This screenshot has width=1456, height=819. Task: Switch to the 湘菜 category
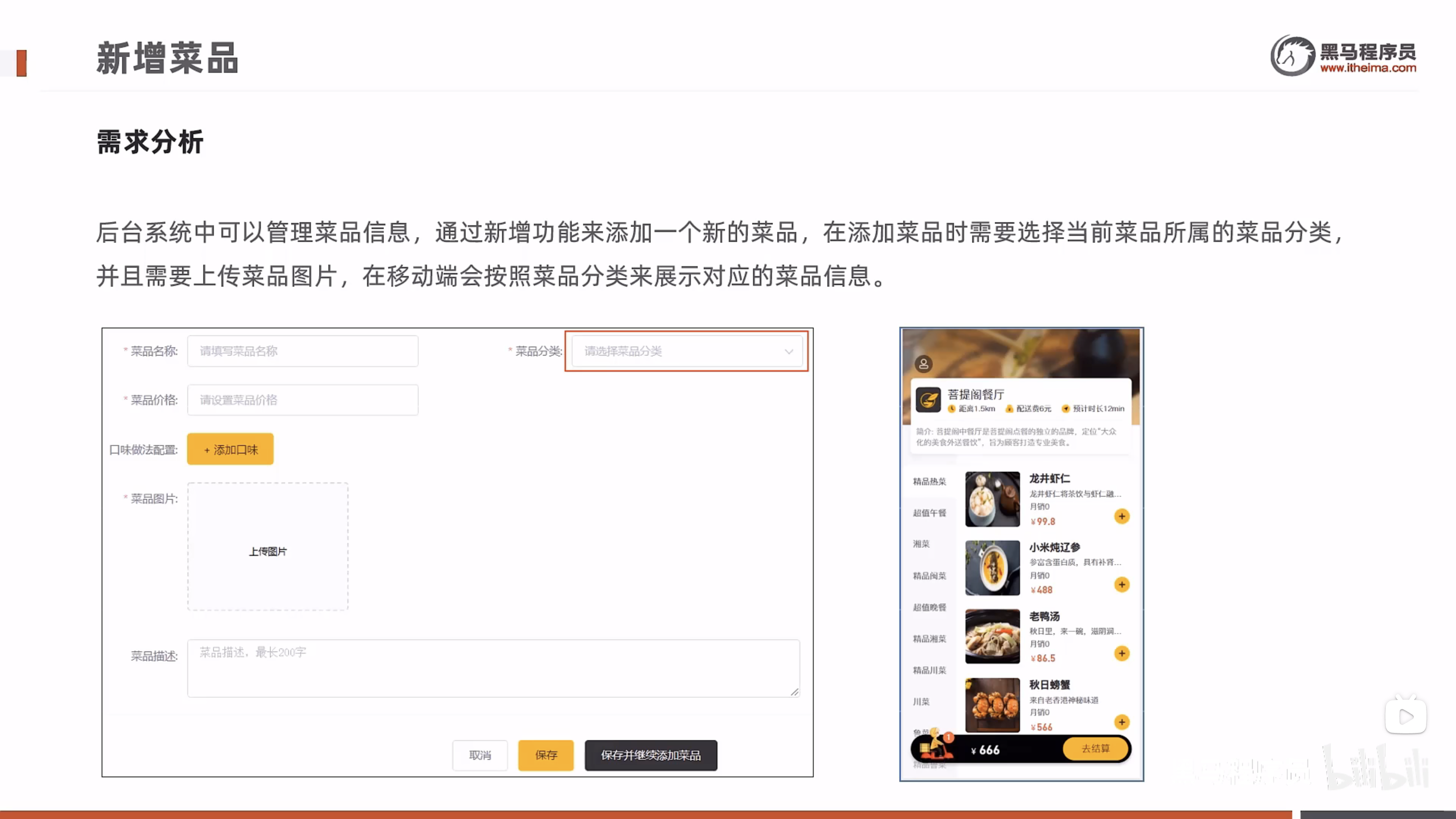pyautogui.click(x=921, y=544)
